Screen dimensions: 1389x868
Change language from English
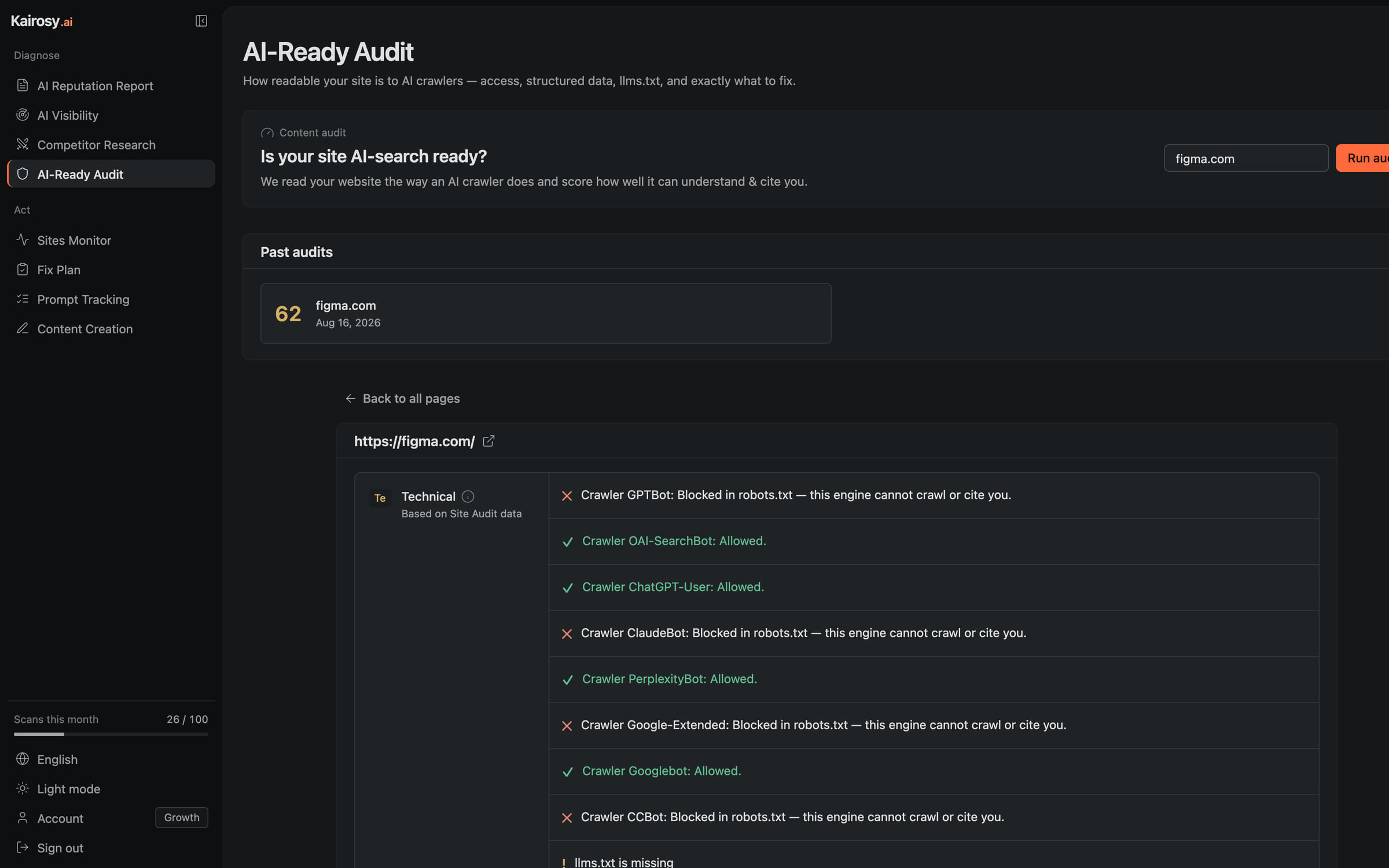point(111,759)
